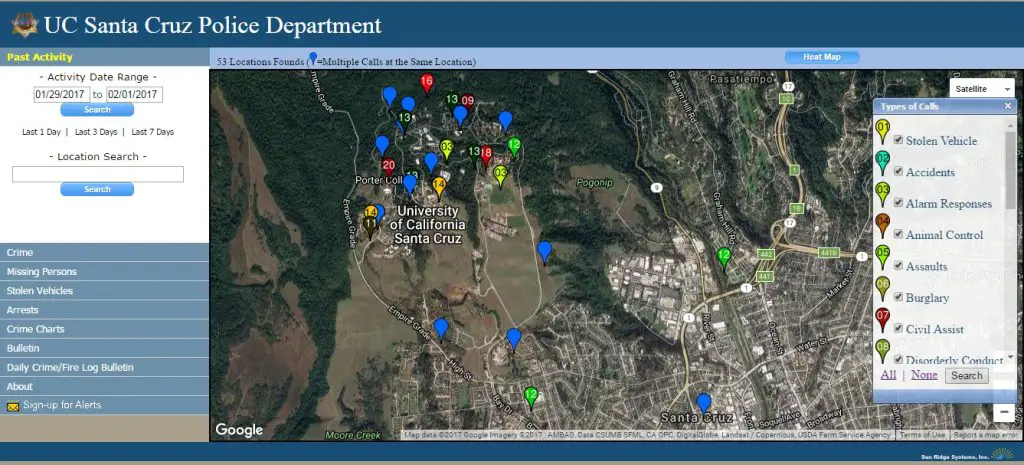Viewport: 1024px width, 465px height.
Task: Click the red 16 map marker
Action: click(426, 84)
